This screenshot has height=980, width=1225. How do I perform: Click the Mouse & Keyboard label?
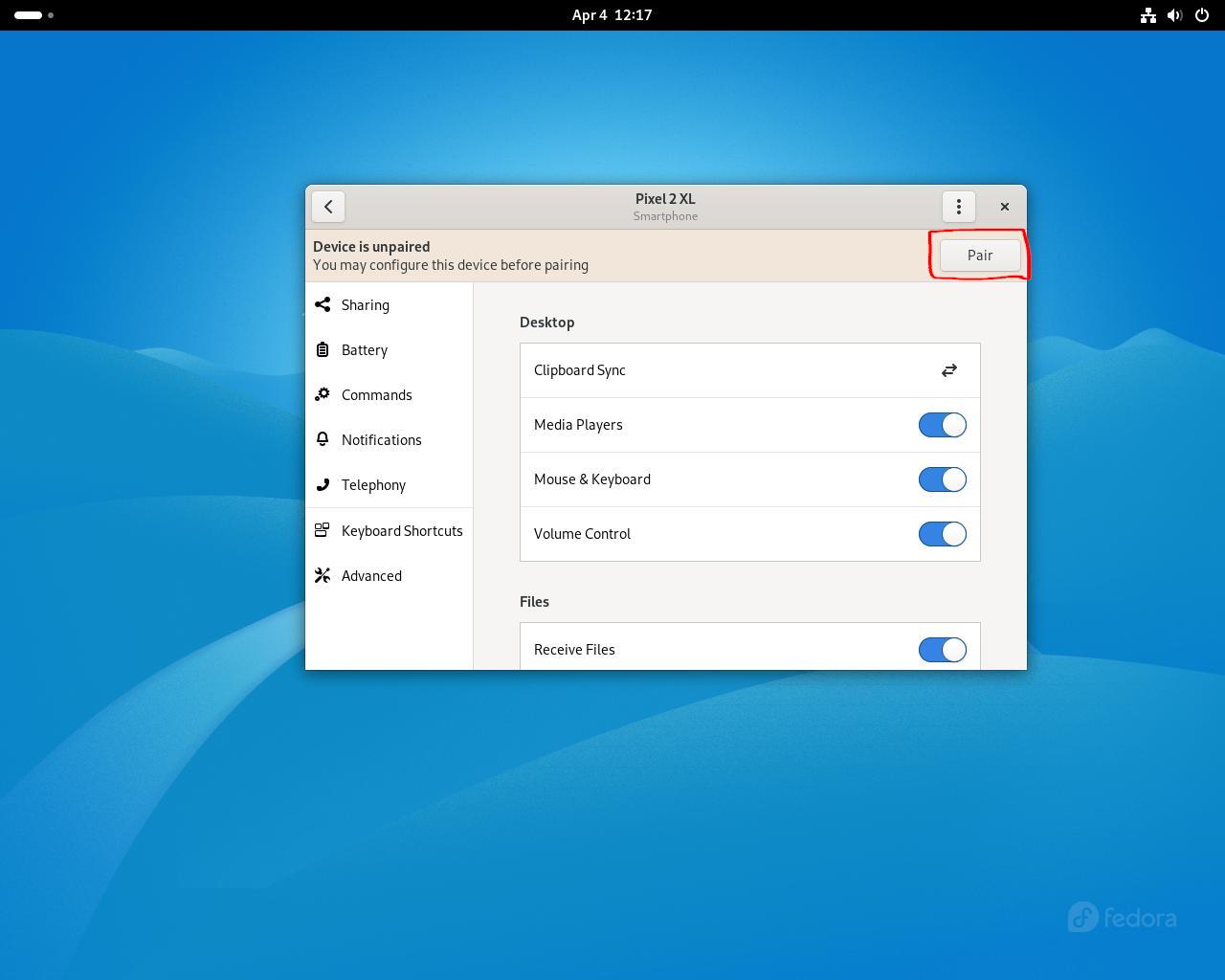coord(592,479)
